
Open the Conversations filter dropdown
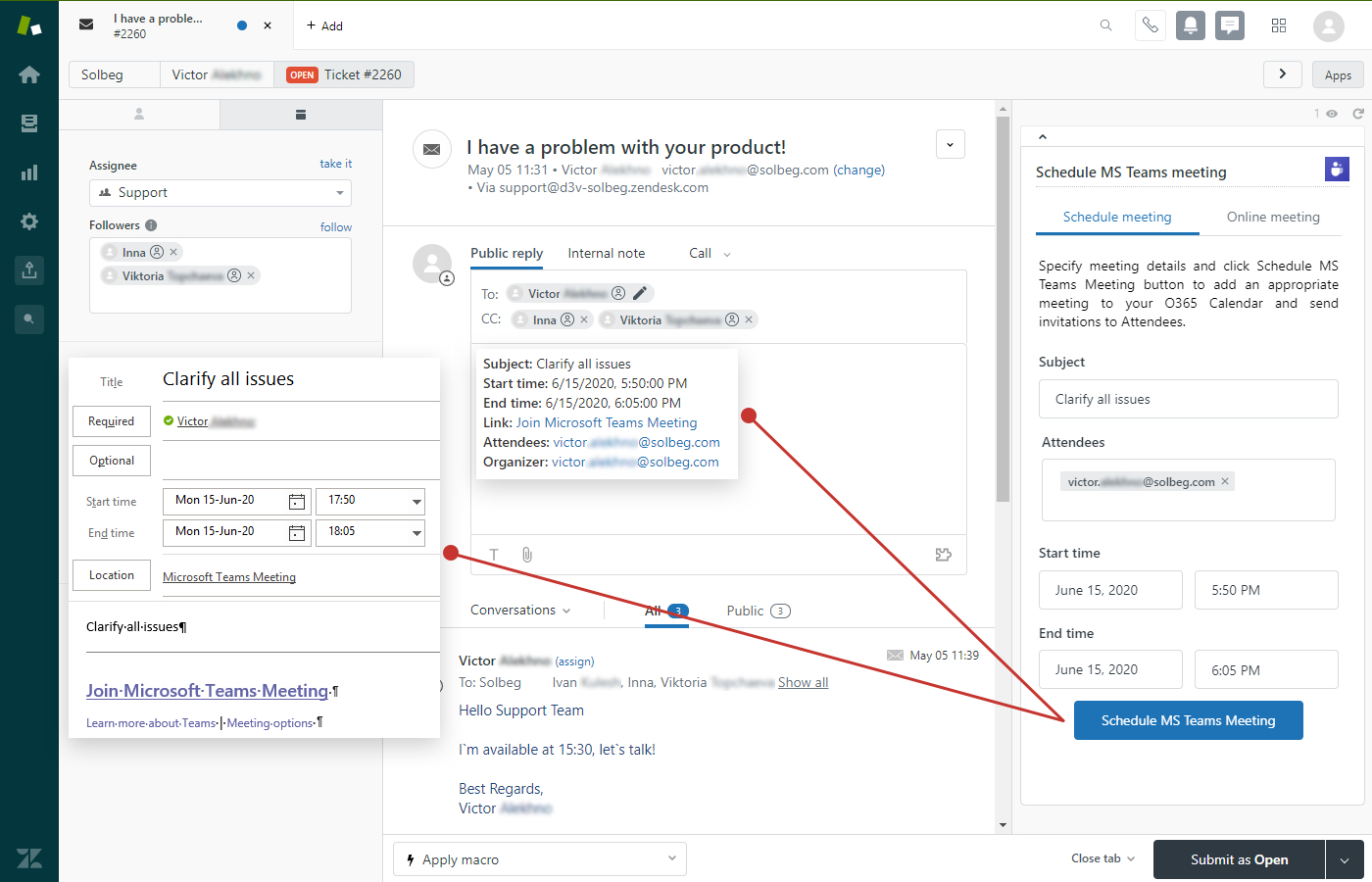[x=520, y=610]
